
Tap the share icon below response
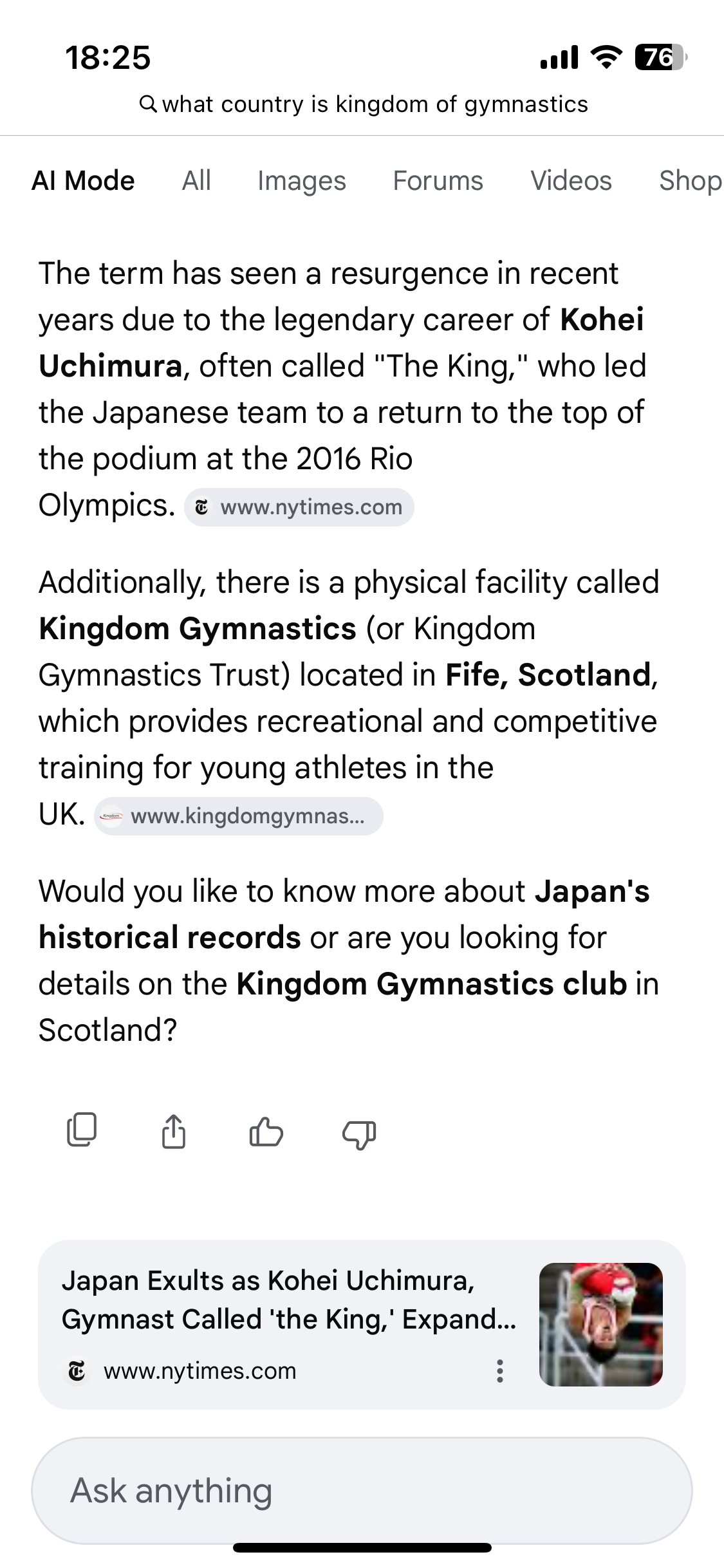click(173, 1132)
